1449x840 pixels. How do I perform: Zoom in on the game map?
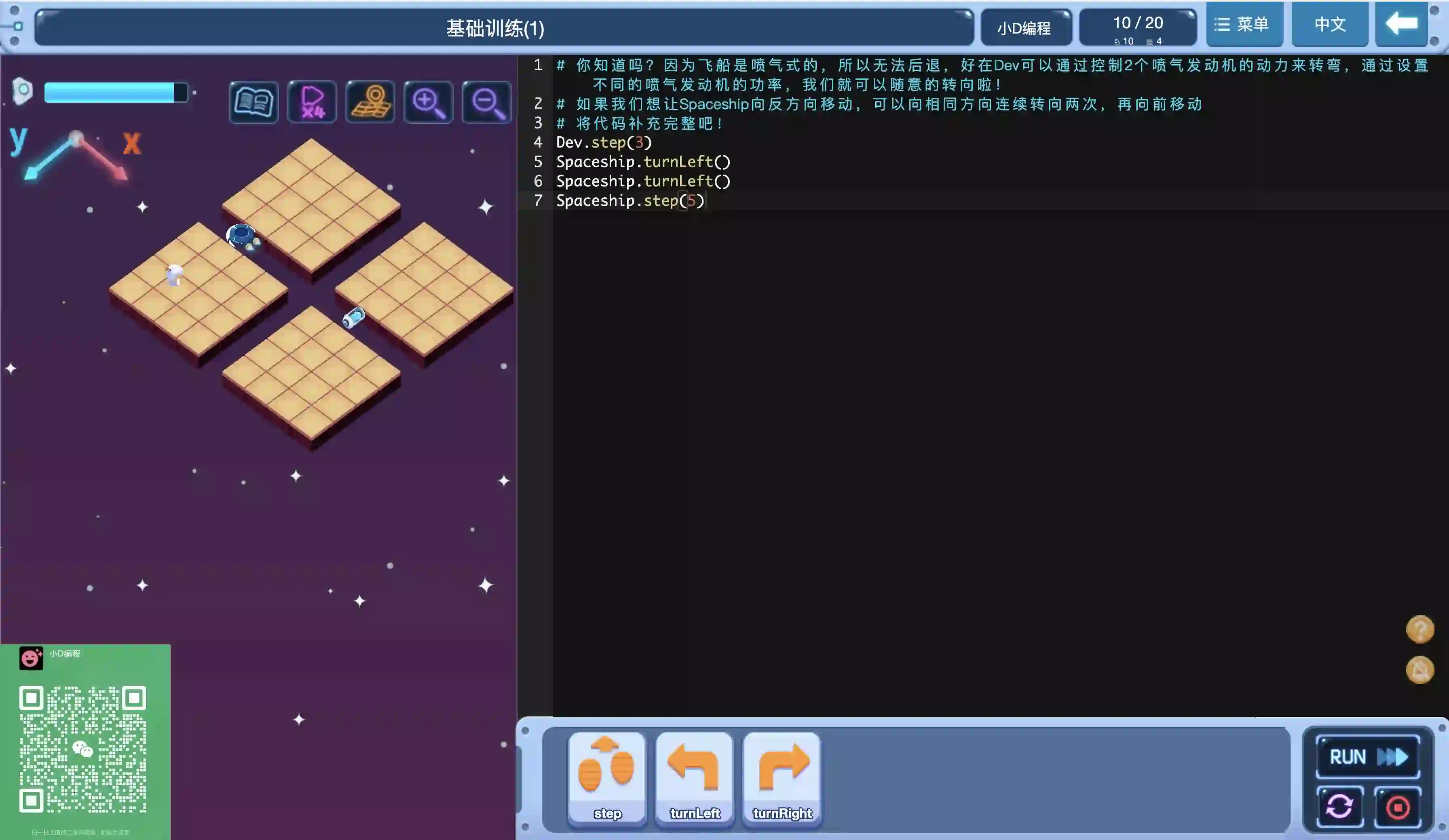tap(429, 102)
